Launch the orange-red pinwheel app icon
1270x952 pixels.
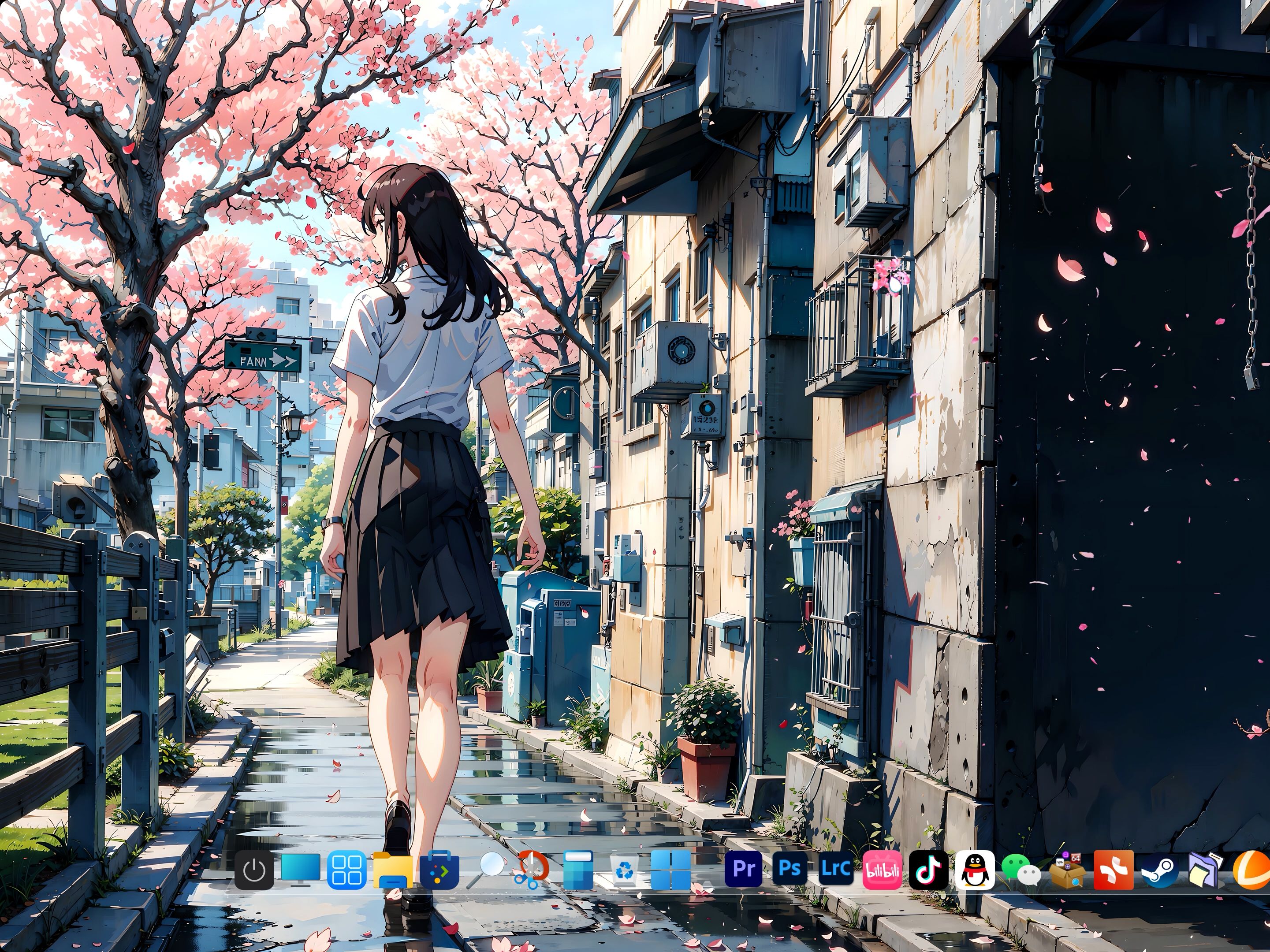click(x=1114, y=870)
